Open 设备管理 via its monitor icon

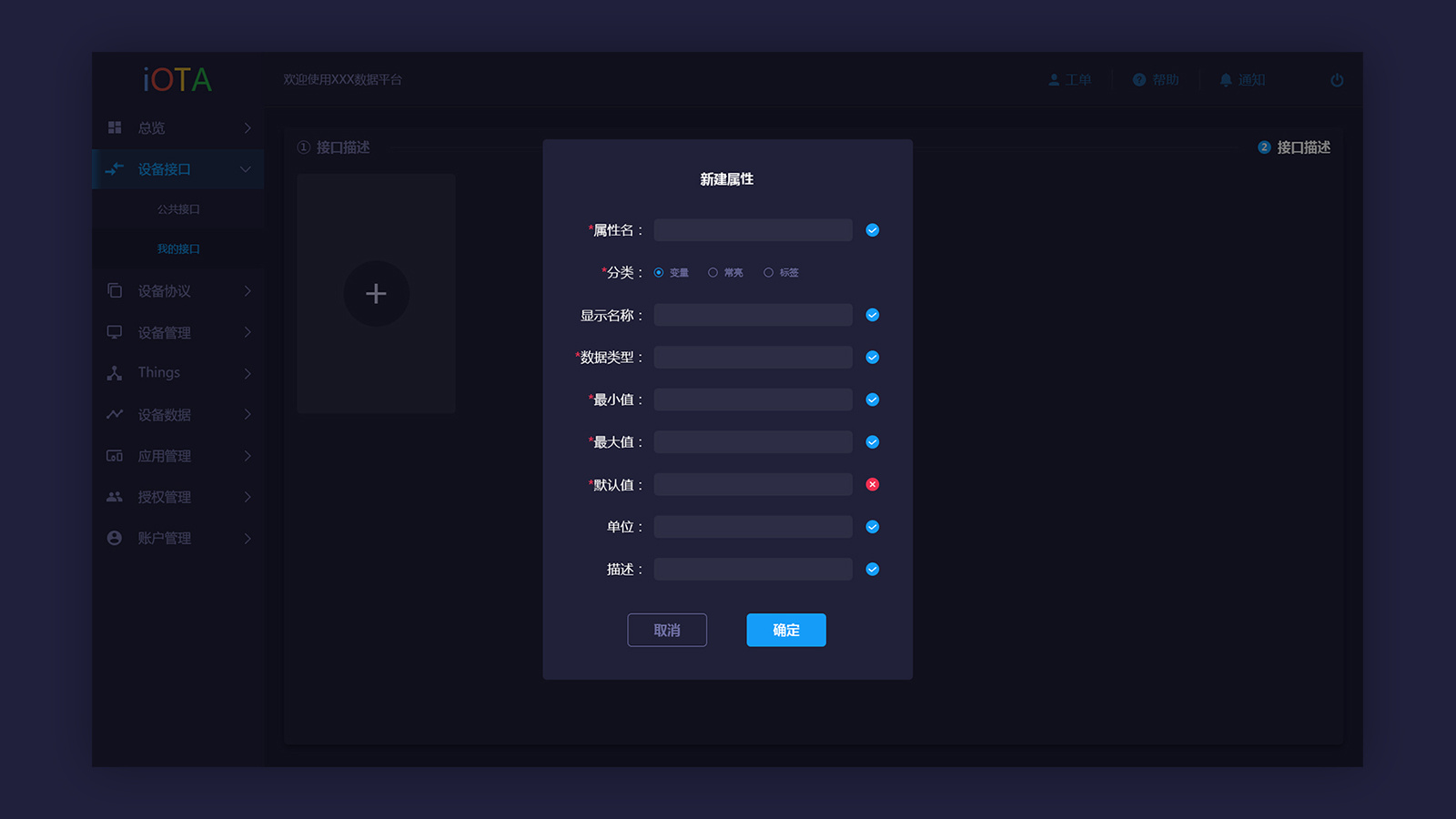(x=114, y=332)
